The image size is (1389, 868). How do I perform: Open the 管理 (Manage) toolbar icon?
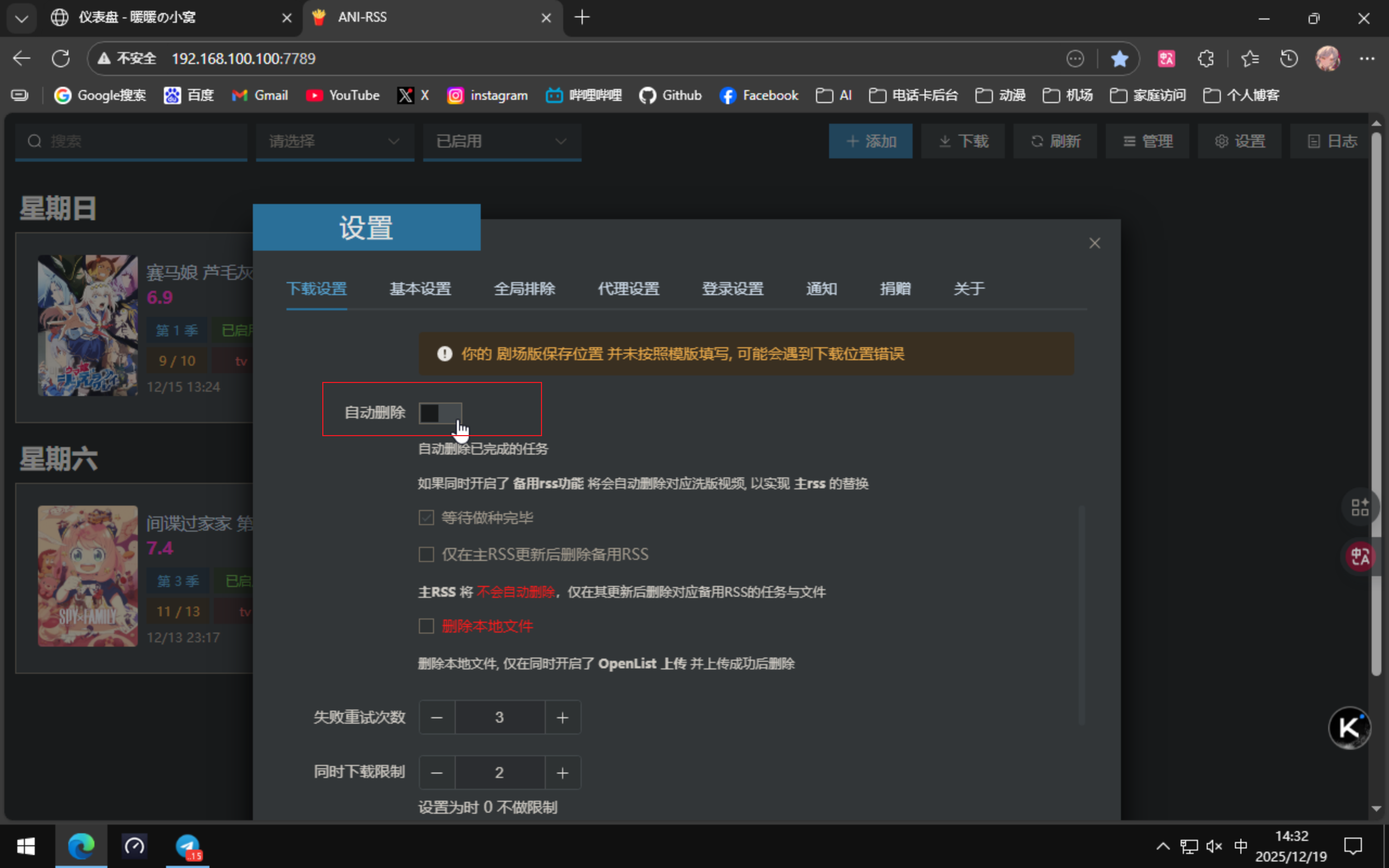click(x=1148, y=141)
